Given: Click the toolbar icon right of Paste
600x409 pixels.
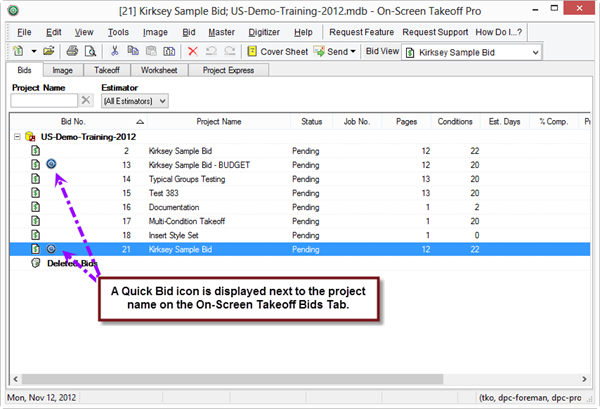Looking at the screenshot, I should pyautogui.click(x=169, y=51).
